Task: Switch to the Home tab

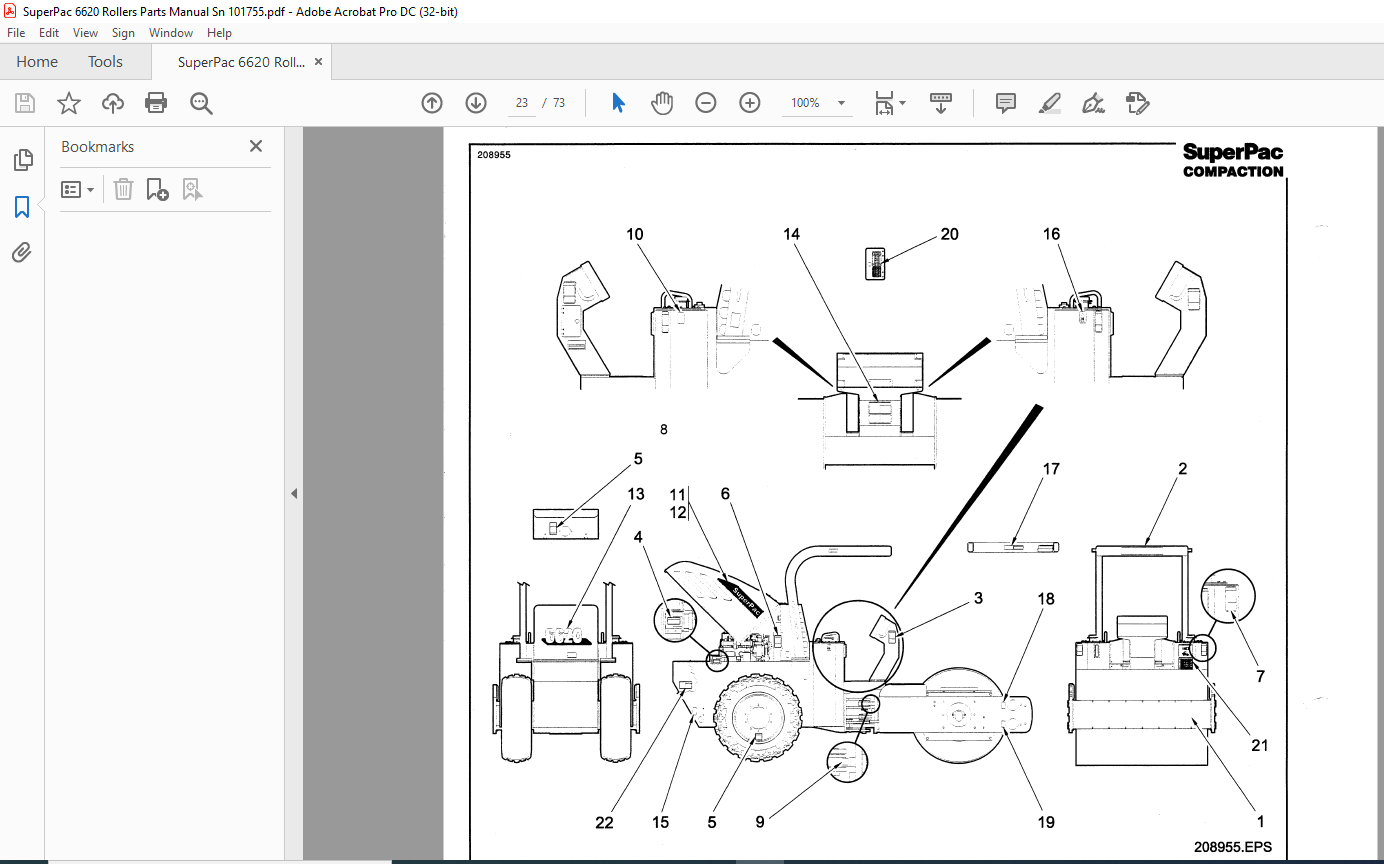Action: click(x=37, y=61)
